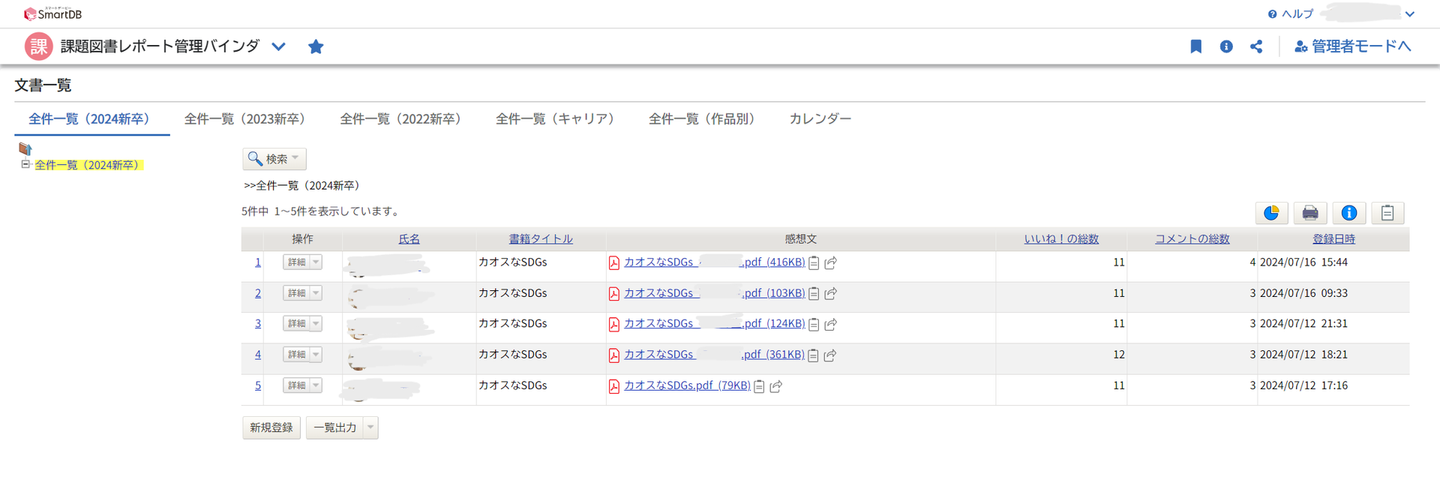Switch to the カレンダー tab
Screen dimensions: 1440x483
(x=820, y=119)
